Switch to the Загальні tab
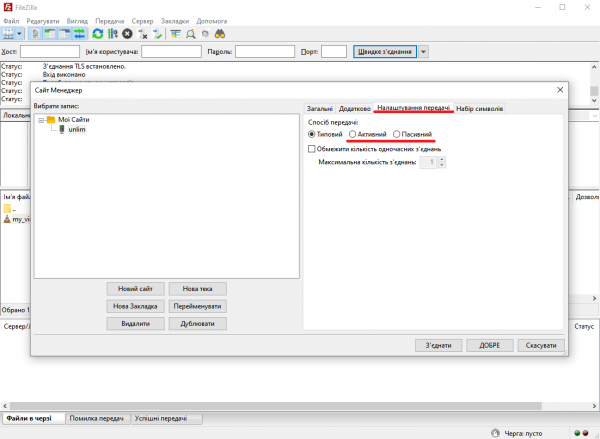Screen dimensions: 600x439 [319, 108]
